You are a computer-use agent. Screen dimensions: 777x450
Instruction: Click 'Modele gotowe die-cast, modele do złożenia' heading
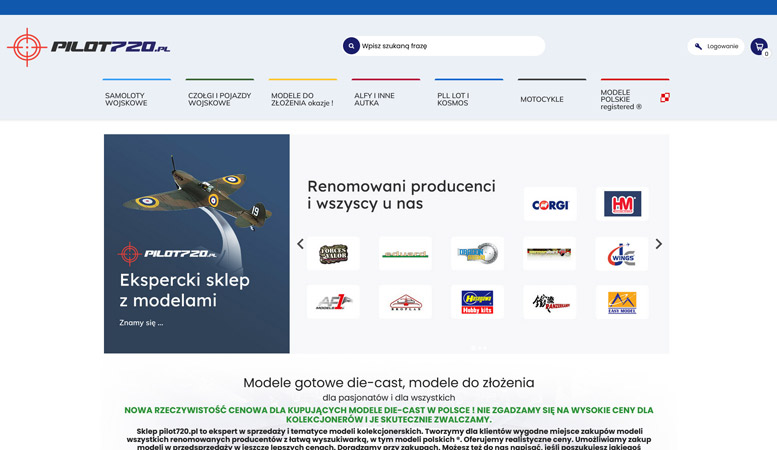coord(388,383)
